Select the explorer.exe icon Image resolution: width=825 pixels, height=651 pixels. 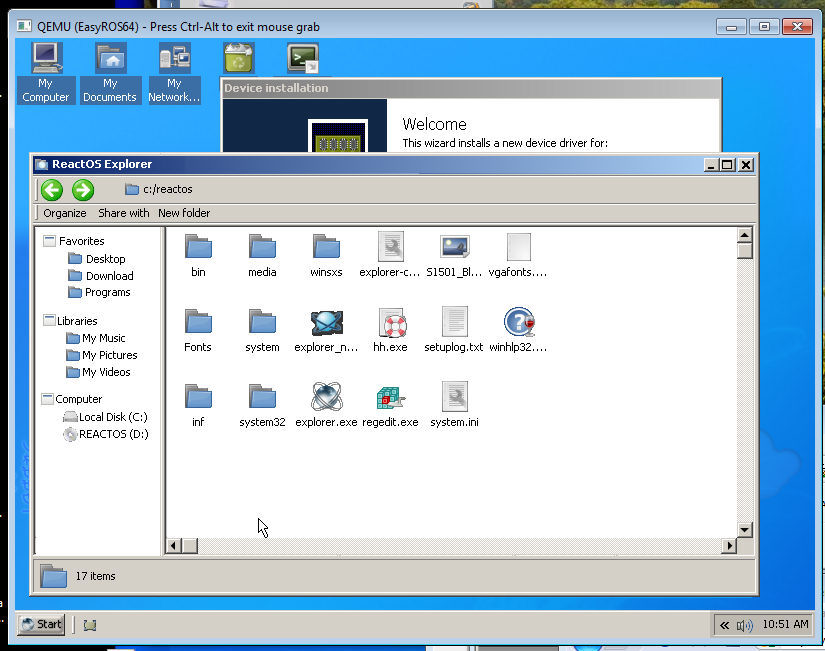pos(327,397)
